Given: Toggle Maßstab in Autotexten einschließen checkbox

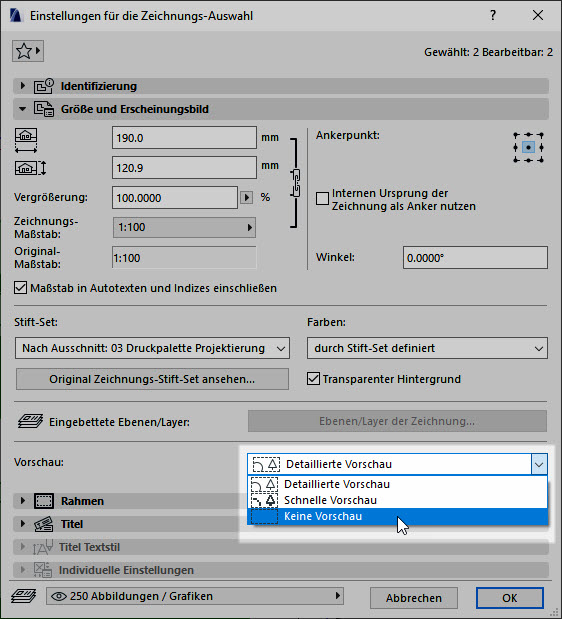Looking at the screenshot, I should [21, 288].
